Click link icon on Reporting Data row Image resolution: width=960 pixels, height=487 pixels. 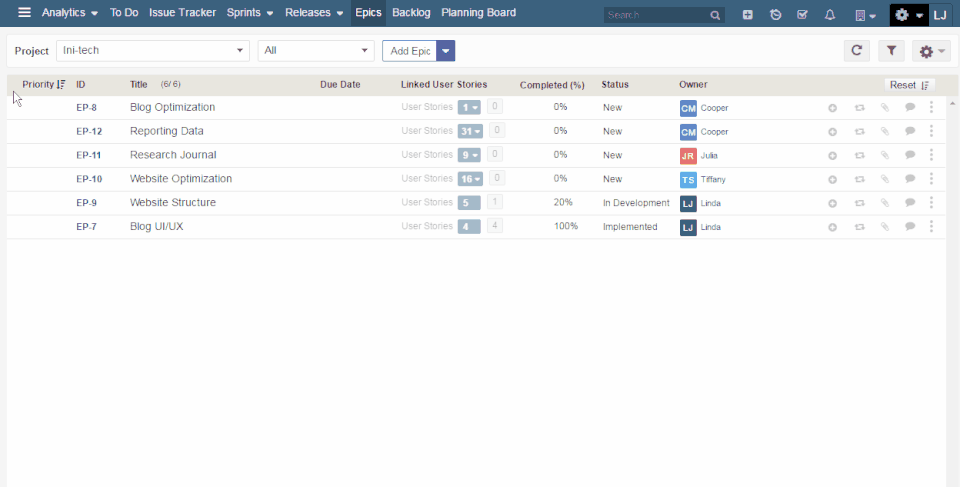(x=860, y=132)
